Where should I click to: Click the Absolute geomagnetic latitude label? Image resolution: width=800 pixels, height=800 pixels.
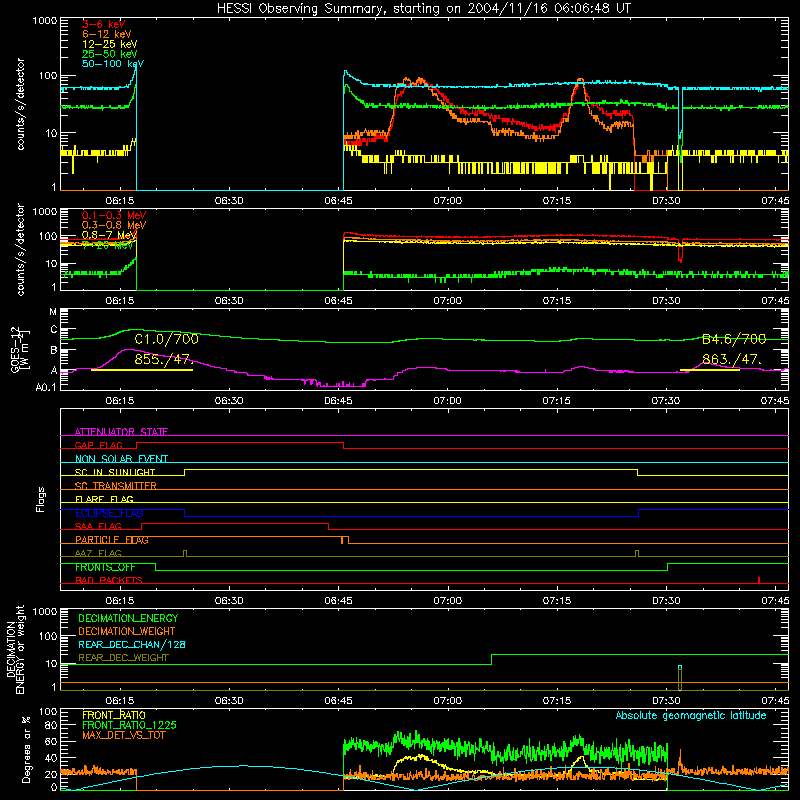(691, 715)
